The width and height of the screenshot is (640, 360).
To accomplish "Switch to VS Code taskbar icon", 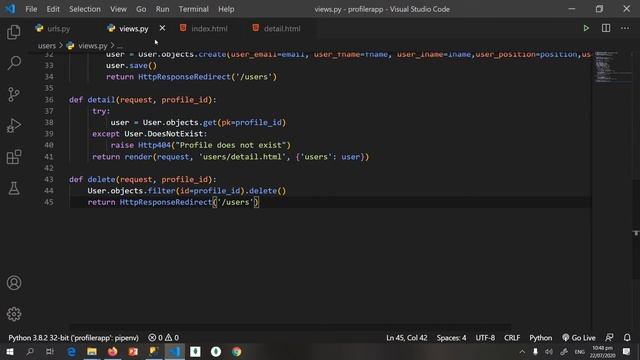I will pos(174,351).
